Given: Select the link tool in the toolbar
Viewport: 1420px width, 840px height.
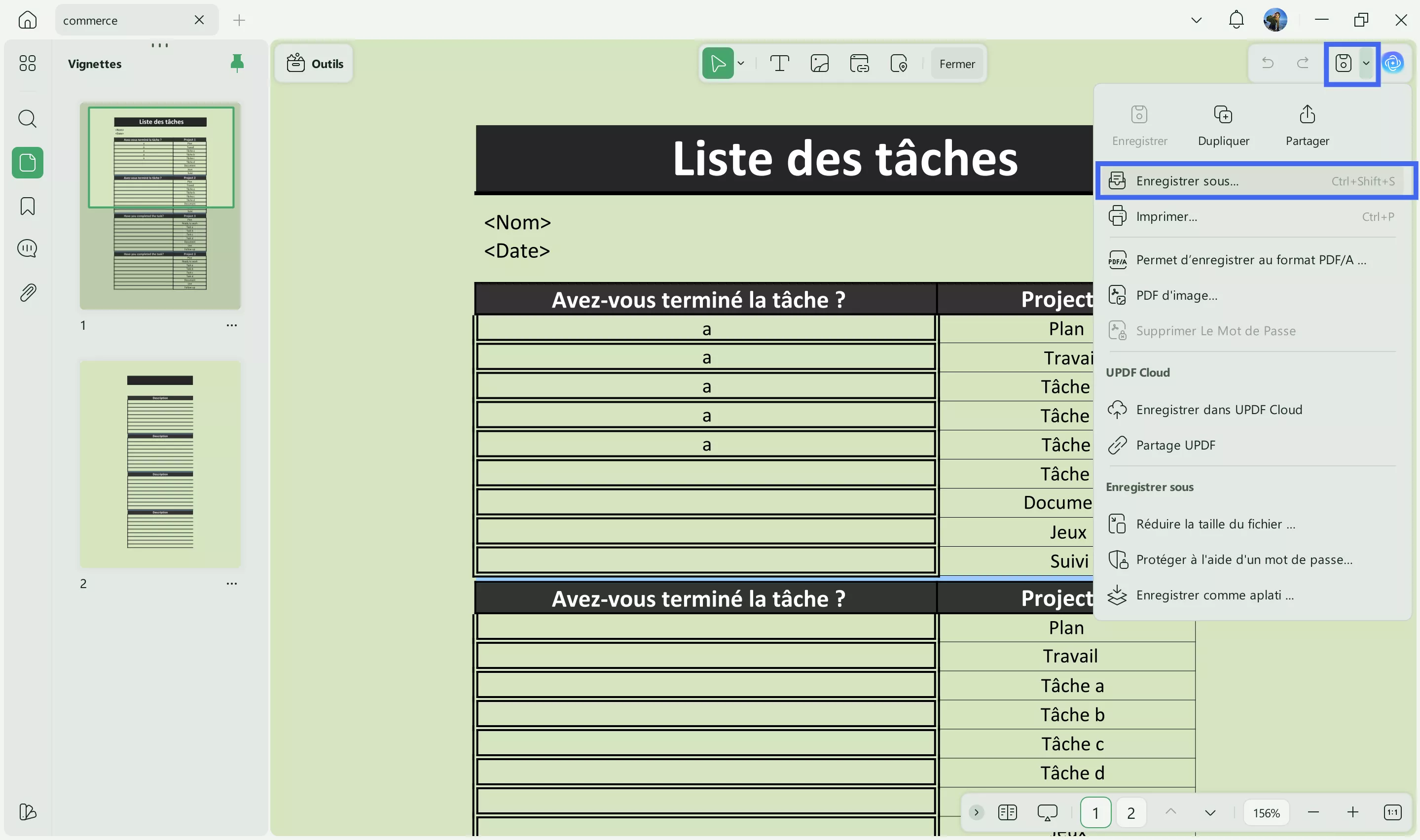Looking at the screenshot, I should [860, 63].
